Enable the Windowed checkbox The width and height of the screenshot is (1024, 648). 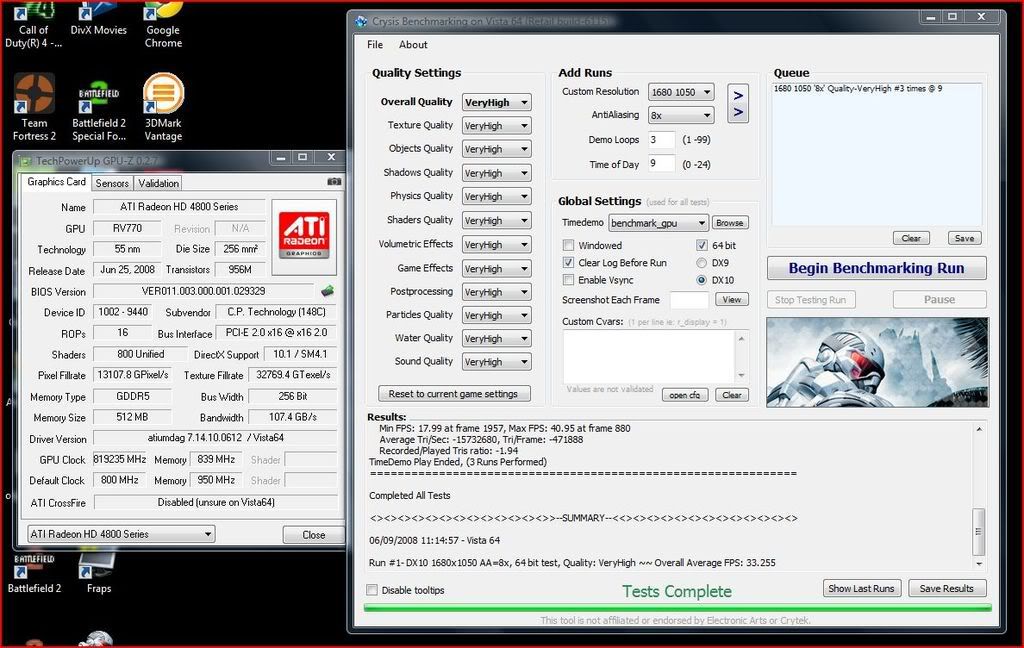tap(569, 245)
